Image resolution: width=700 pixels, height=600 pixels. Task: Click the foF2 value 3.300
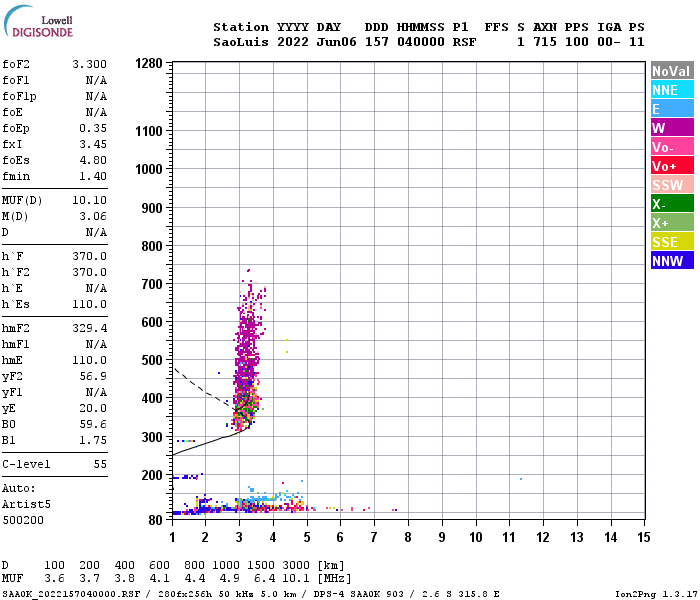pos(89,64)
